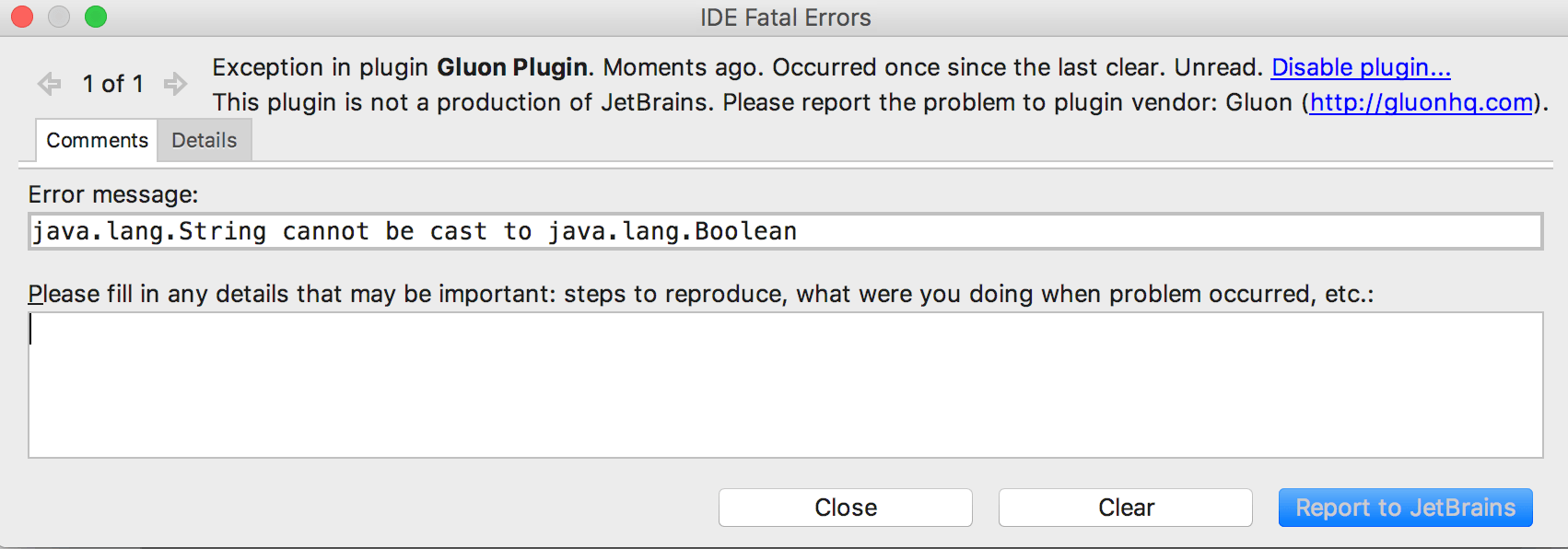Screen dimensions: 1568x549
Task: Click the 'IDE Fatal Errors' title bar
Action: pos(785,18)
